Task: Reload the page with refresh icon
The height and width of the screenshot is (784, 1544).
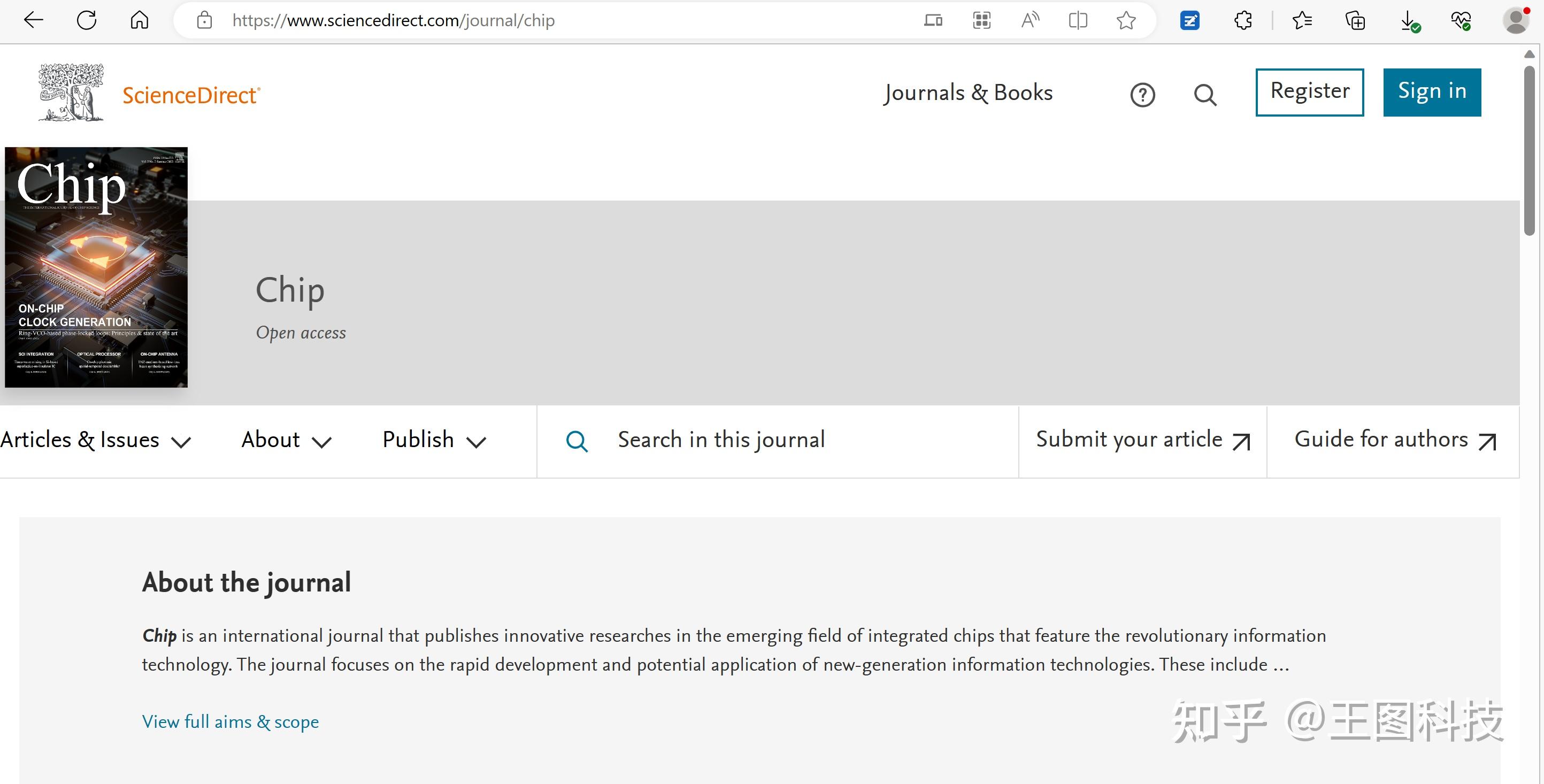Action: pos(87,20)
